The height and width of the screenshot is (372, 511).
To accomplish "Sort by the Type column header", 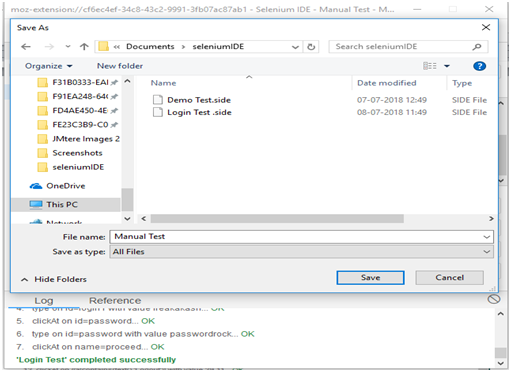I will pyautogui.click(x=462, y=83).
